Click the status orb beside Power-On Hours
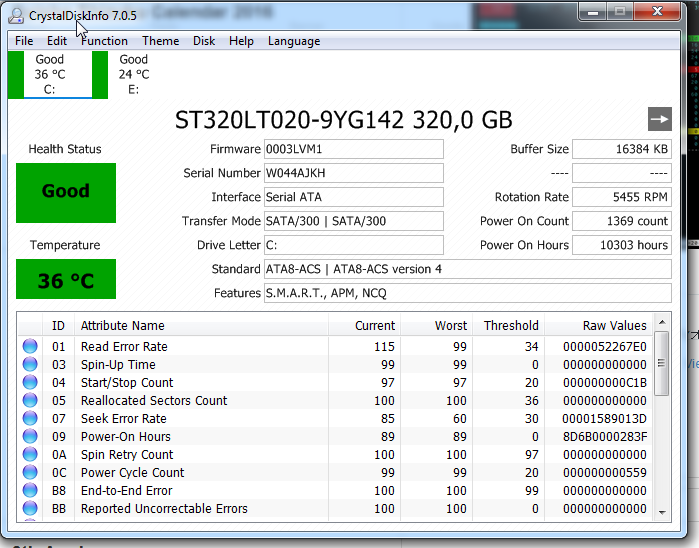This screenshot has width=699, height=548. pos(30,437)
